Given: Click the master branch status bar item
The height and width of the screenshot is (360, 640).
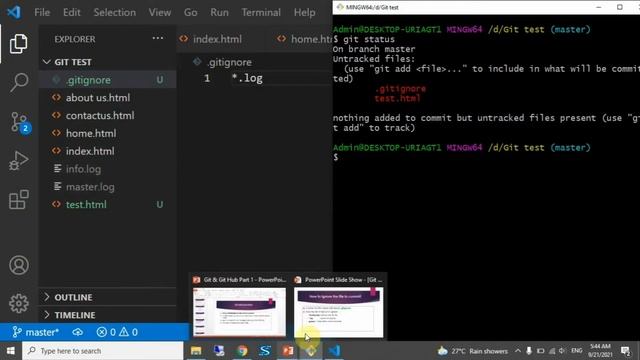Looking at the screenshot, I should (36, 332).
